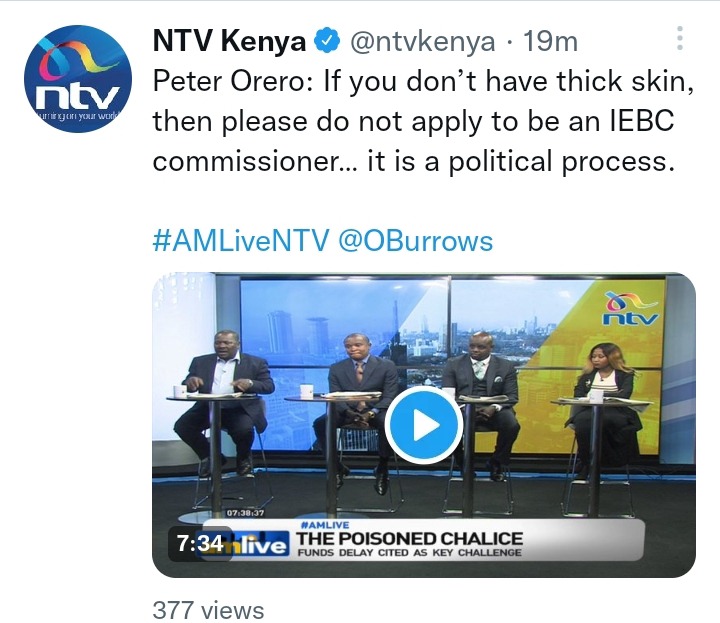Open the video thumbnail of the panel
Image resolution: width=720 pixels, height=623 pixels.
(424, 425)
